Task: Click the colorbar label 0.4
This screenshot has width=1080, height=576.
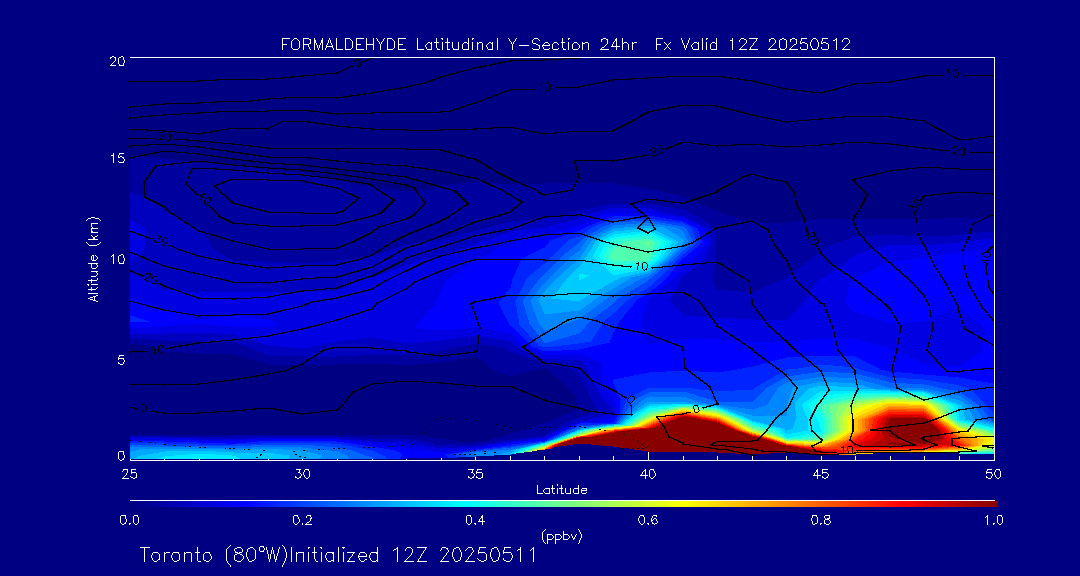Action: click(x=475, y=520)
